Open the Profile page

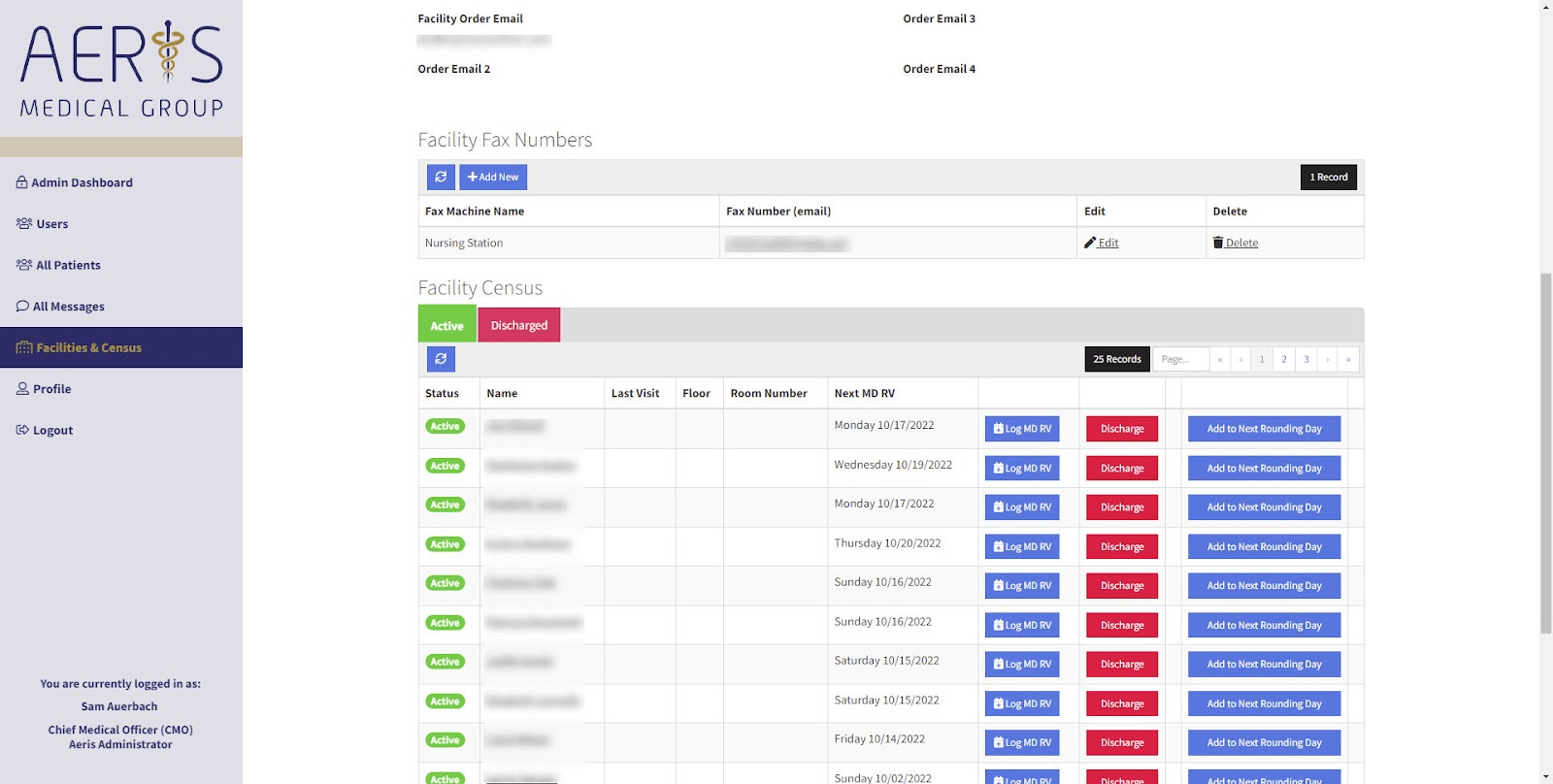(x=51, y=389)
